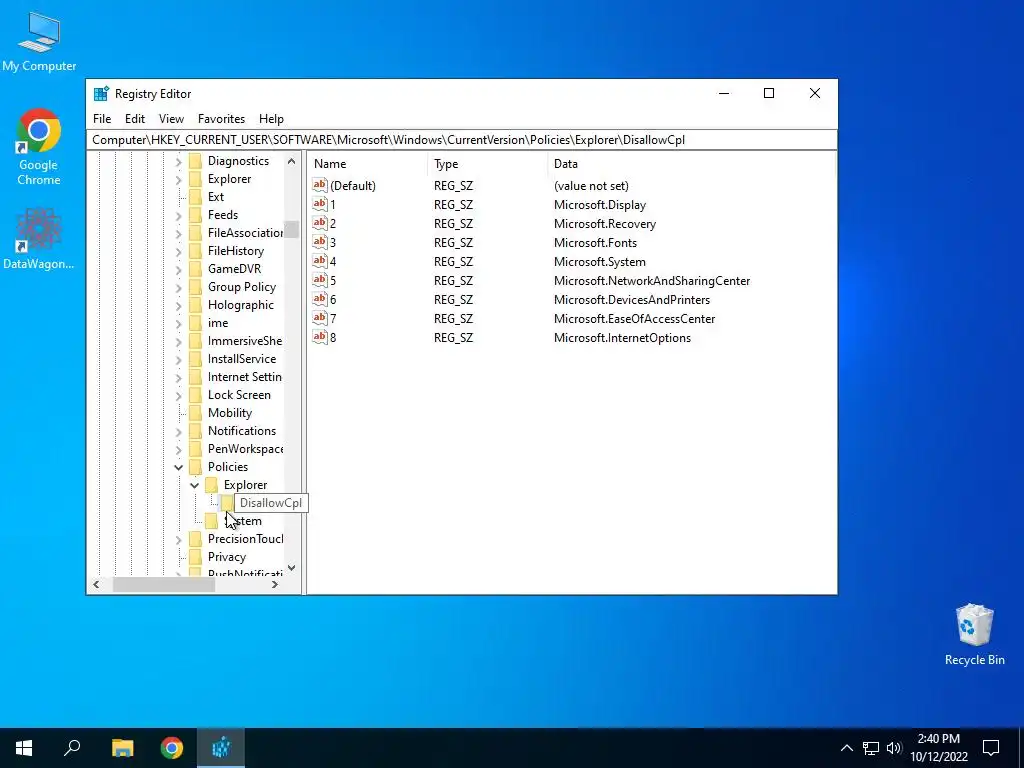This screenshot has width=1024, height=768.
Task: Click the tree vertical scrollbar down arrow
Action: tap(291, 568)
